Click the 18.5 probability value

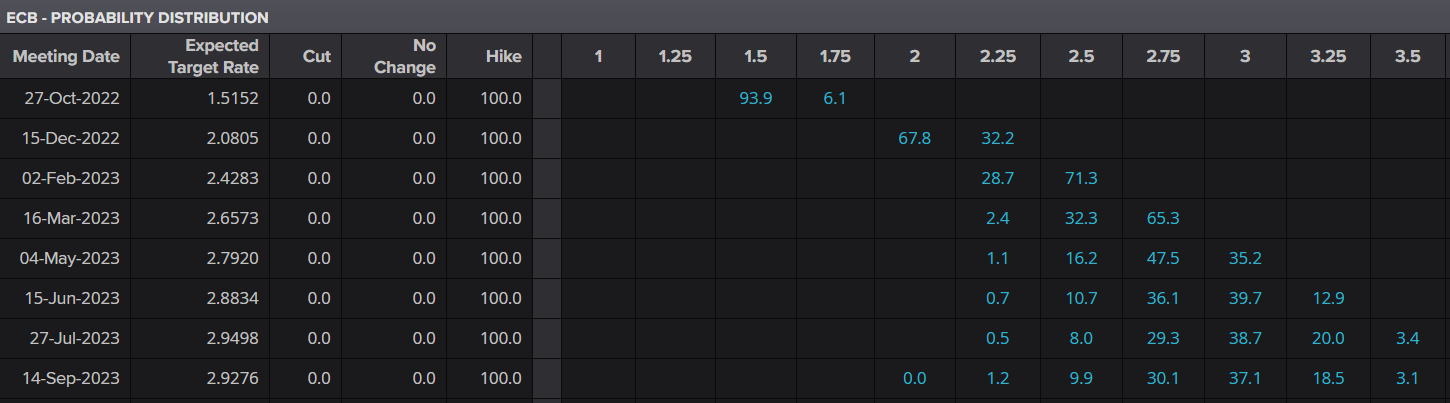pos(1327,378)
